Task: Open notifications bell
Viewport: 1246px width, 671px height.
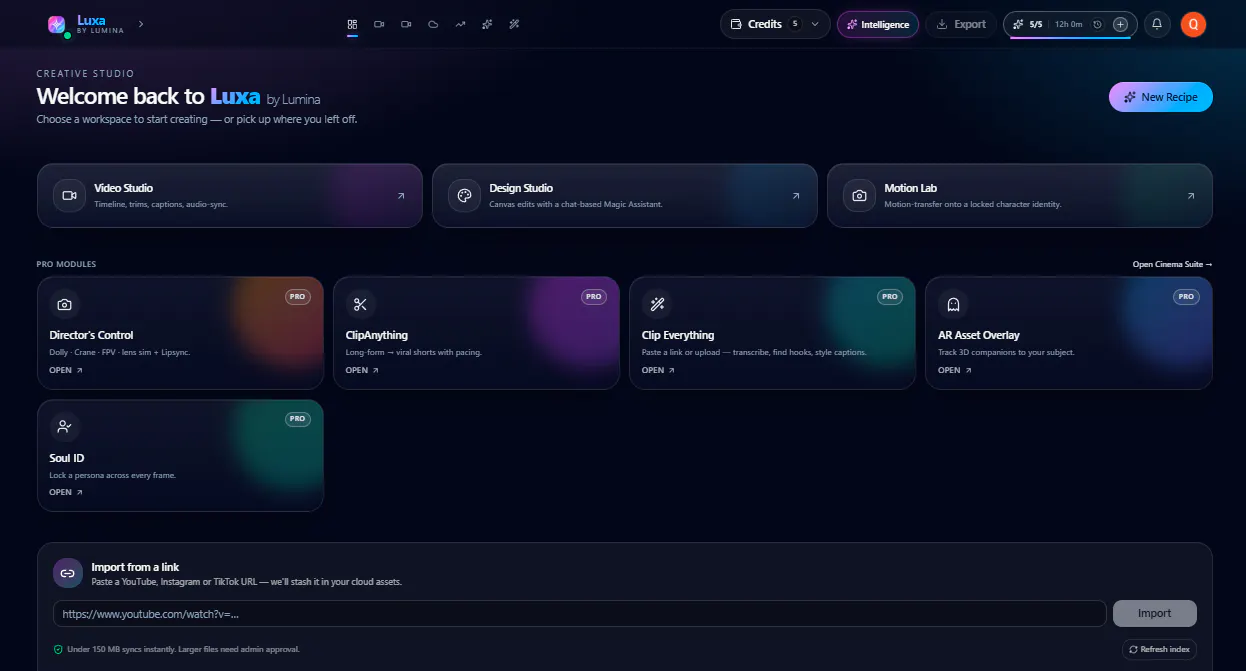Action: pyautogui.click(x=1157, y=24)
